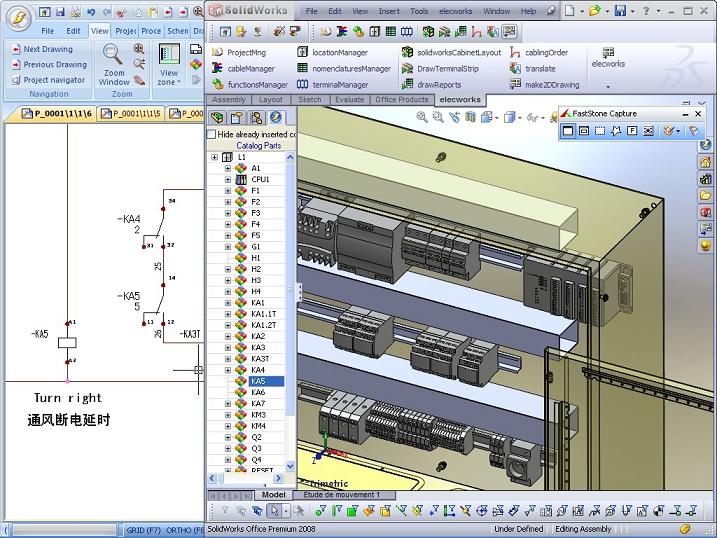
Task: Open the ProjectMng tool
Action: pos(239,53)
